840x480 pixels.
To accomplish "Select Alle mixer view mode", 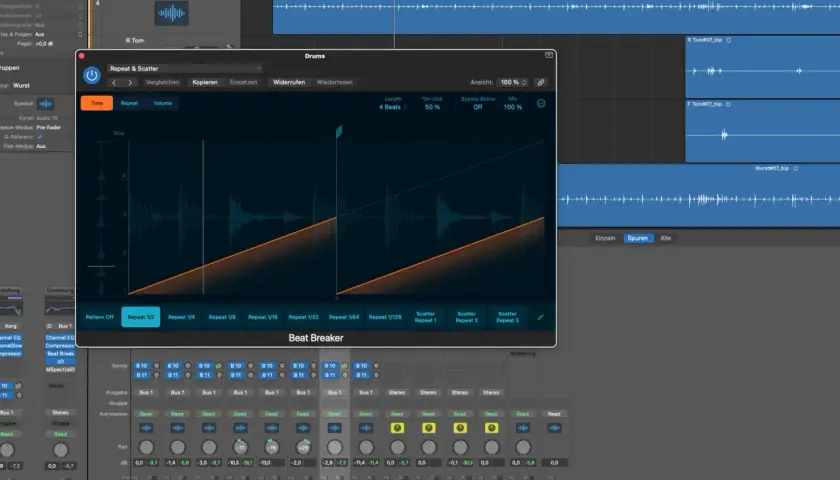I will pos(666,238).
